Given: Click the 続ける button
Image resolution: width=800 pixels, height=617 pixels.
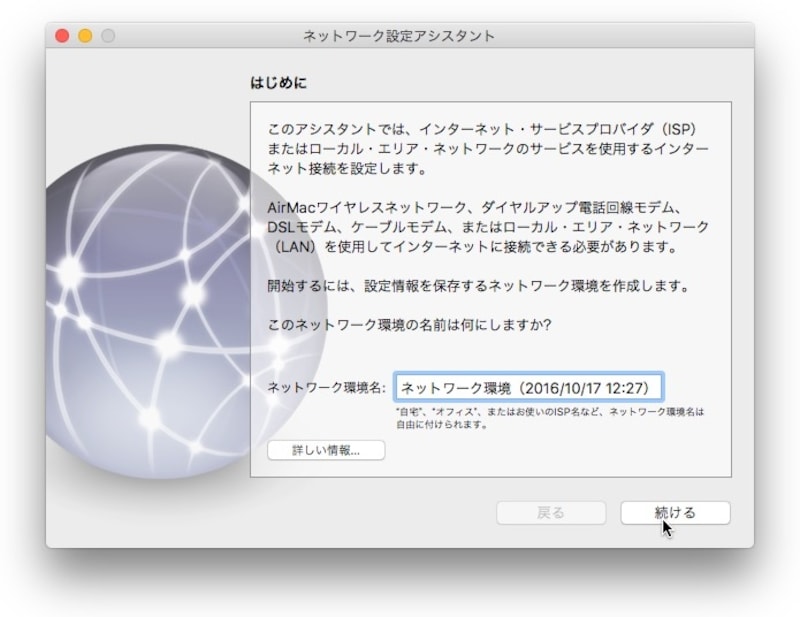Looking at the screenshot, I should tap(675, 512).
